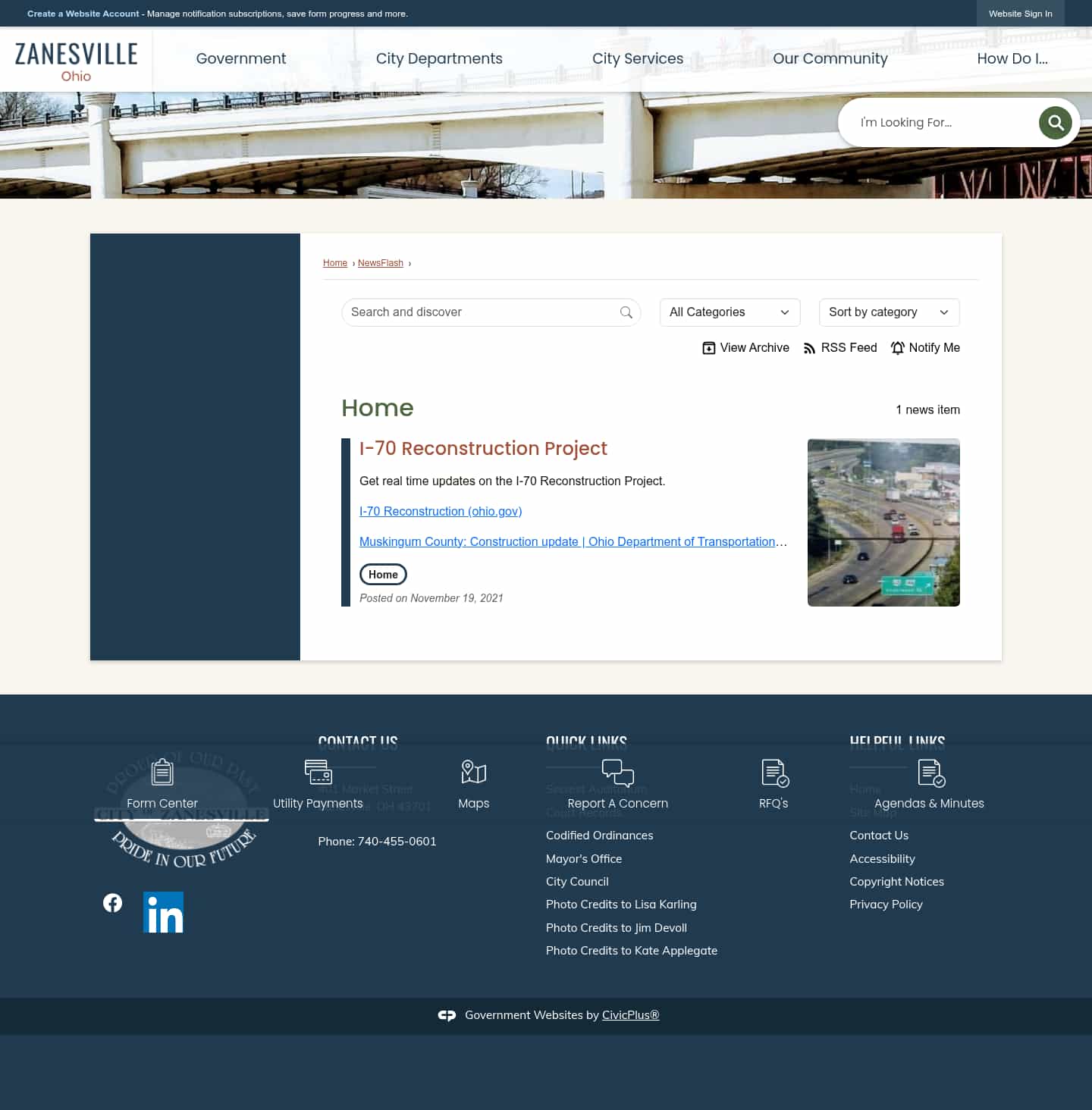Expand the All Categories dropdown
Viewport: 1092px width, 1110px height.
click(729, 312)
